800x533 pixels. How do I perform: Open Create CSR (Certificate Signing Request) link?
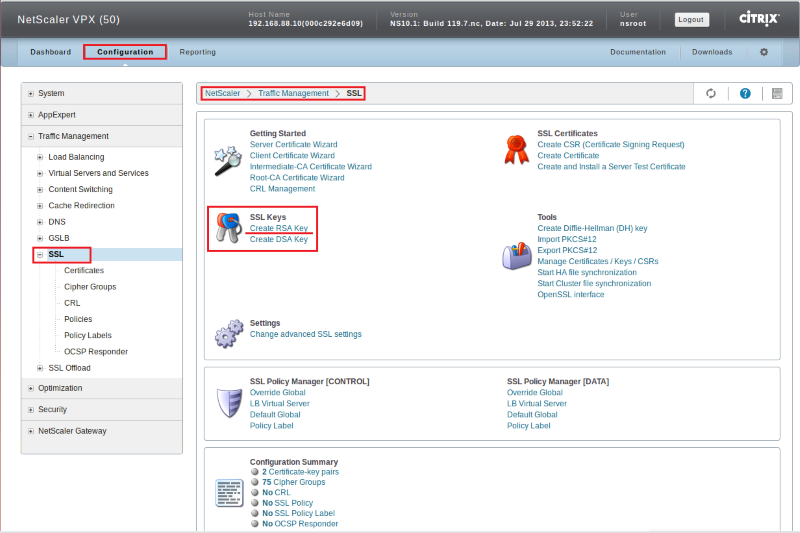[x=611, y=144]
